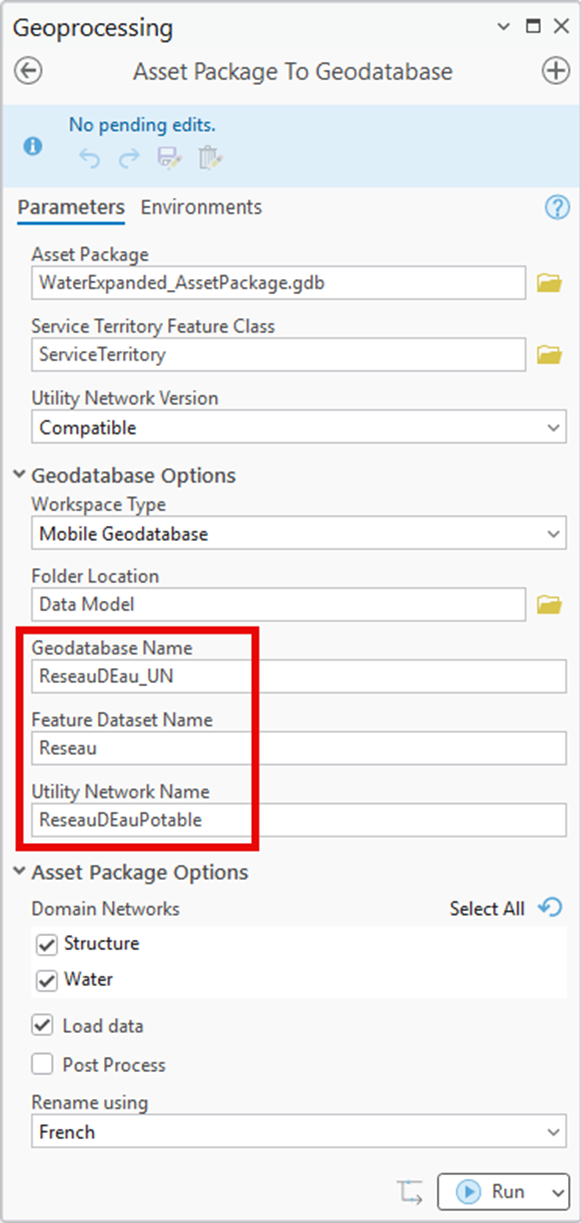Image resolution: width=581 pixels, height=1223 pixels.
Task: Open the Rename using French dropdown
Action: coord(299,1132)
